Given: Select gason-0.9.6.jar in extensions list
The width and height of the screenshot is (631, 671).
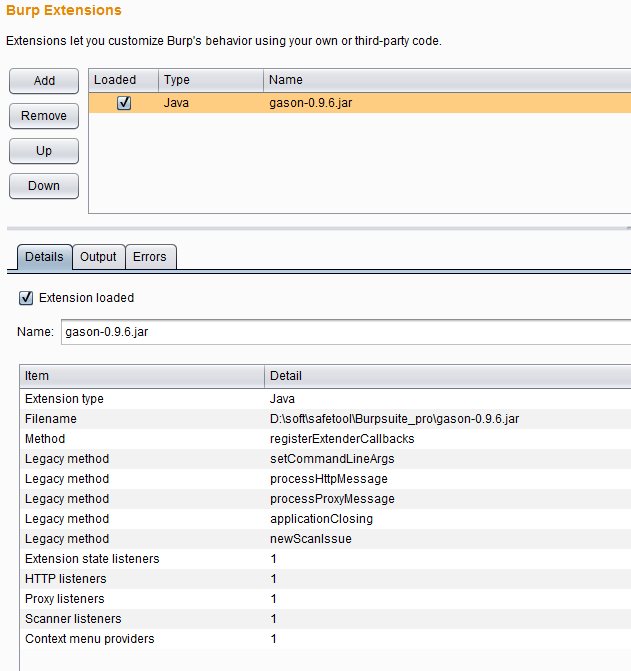Looking at the screenshot, I should [311, 103].
